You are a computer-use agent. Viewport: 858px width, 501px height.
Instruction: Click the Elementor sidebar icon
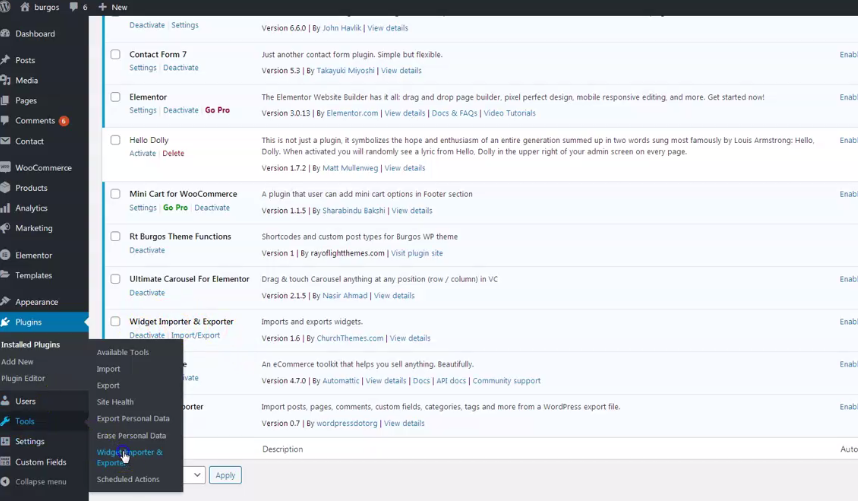tap(5, 255)
